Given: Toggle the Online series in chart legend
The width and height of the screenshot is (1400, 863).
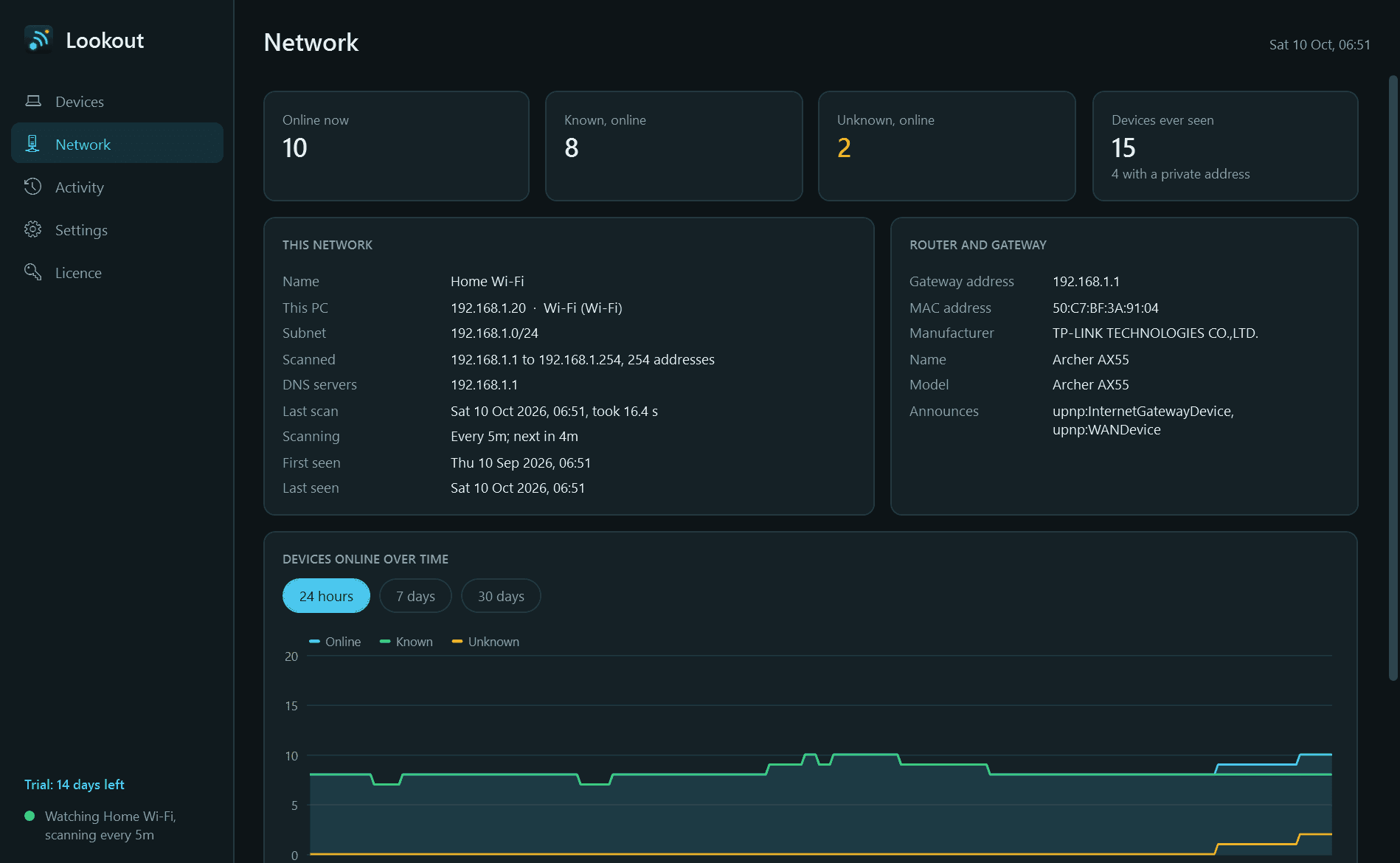Looking at the screenshot, I should [335, 642].
